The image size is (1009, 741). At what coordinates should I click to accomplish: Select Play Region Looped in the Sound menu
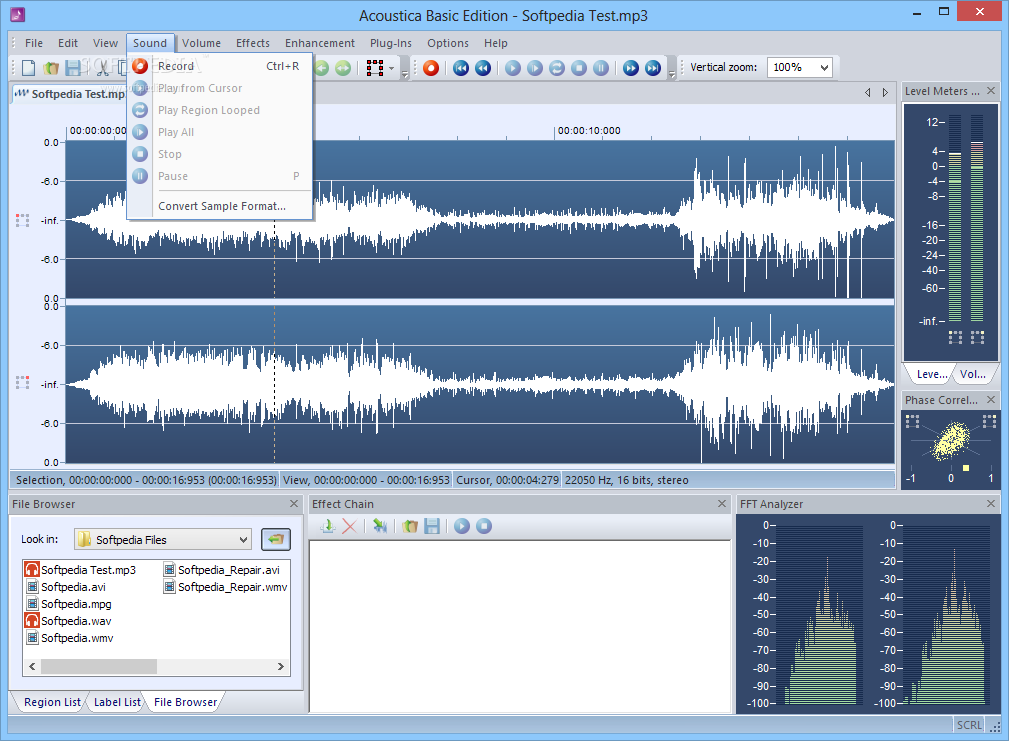click(221, 110)
